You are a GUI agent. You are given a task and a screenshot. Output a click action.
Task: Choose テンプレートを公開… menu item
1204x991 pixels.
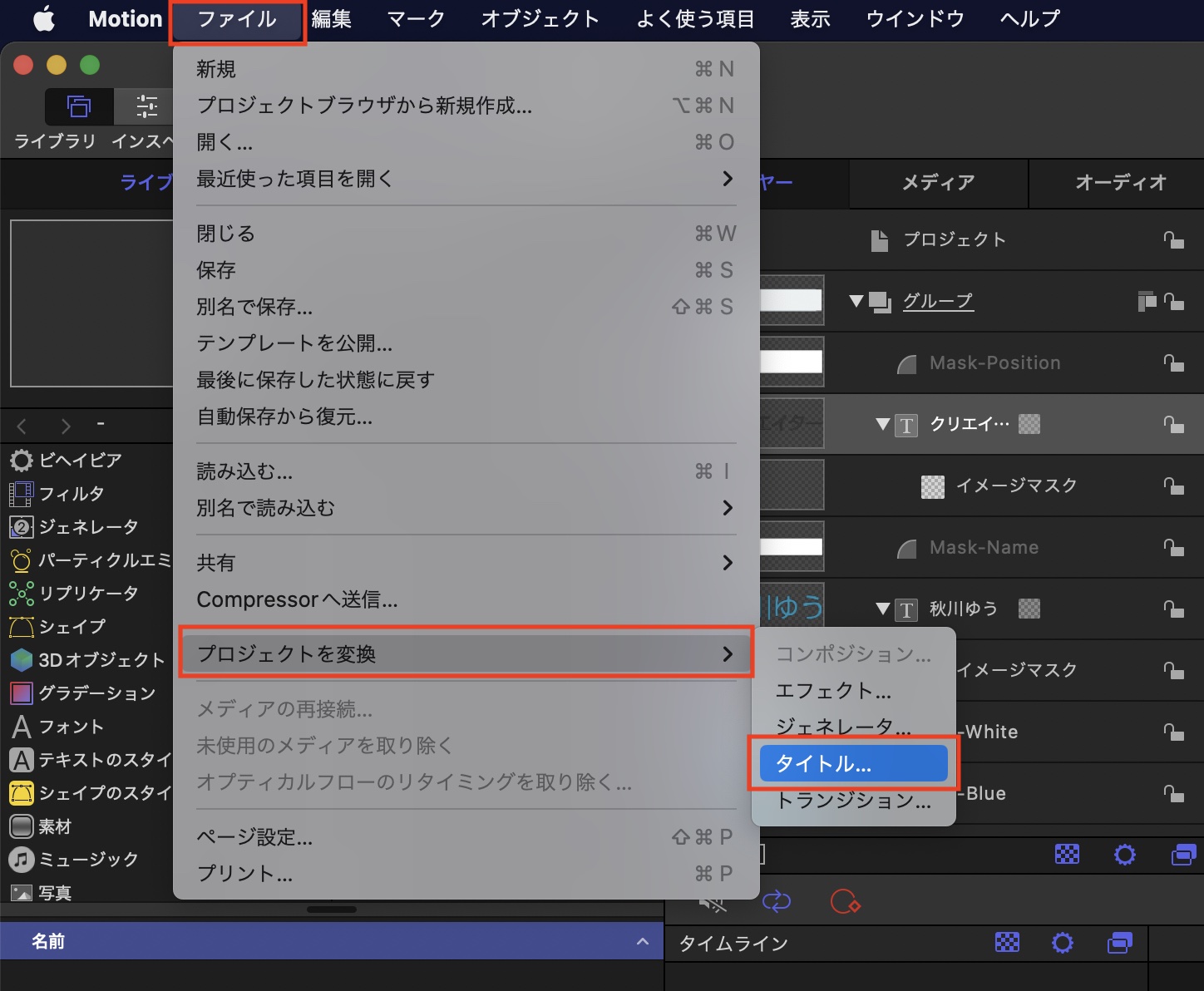click(466, 343)
